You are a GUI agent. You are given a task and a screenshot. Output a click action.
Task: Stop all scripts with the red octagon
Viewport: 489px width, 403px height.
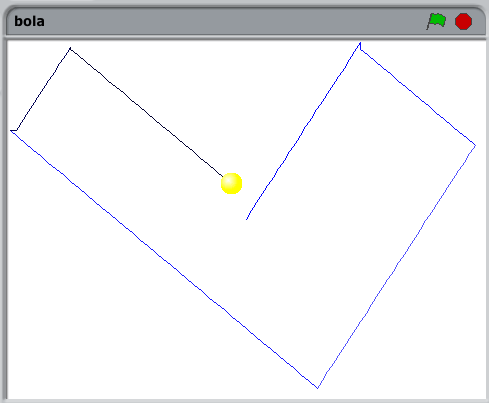[x=463, y=21]
